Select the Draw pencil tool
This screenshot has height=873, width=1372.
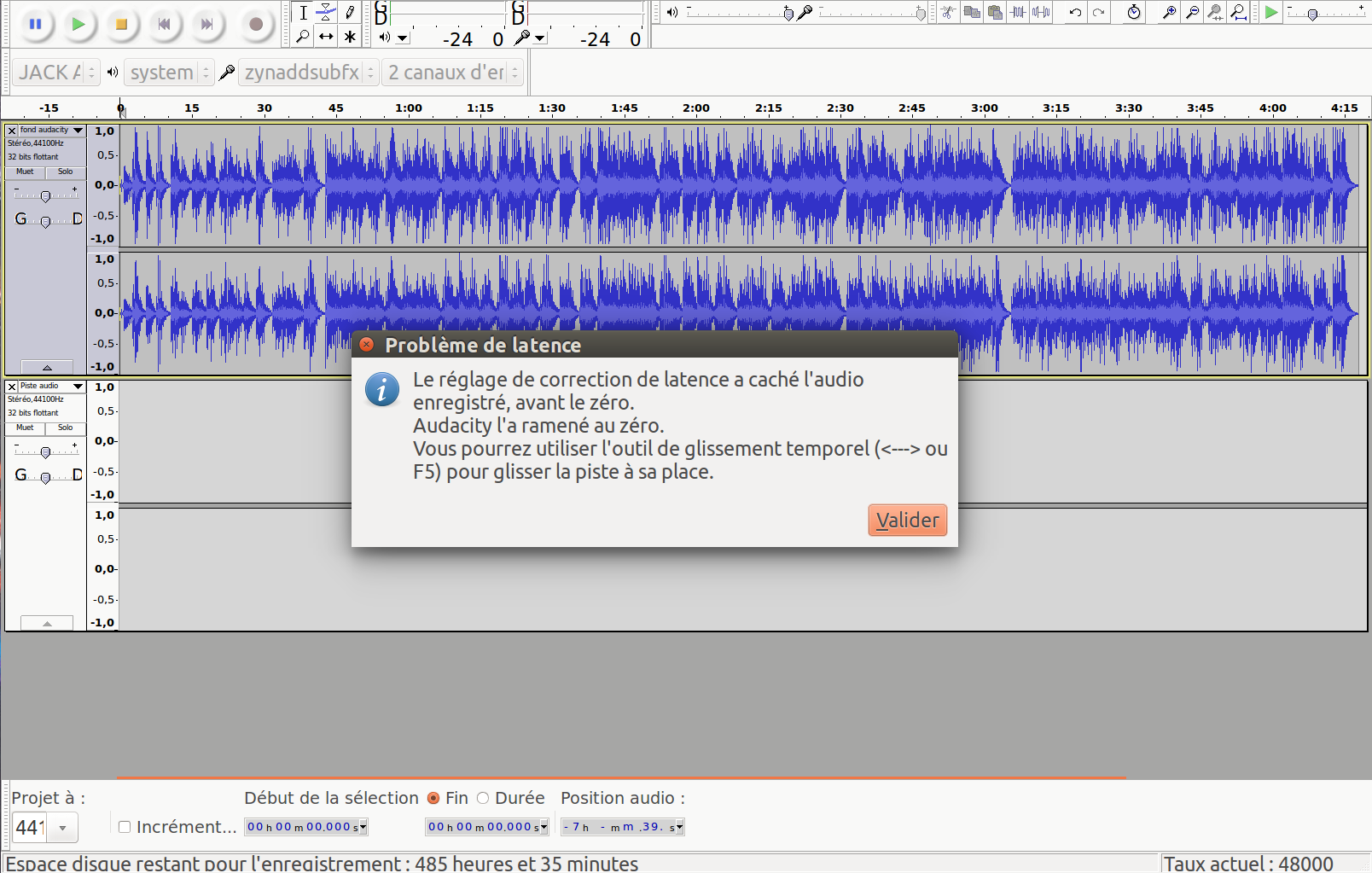[x=350, y=13]
